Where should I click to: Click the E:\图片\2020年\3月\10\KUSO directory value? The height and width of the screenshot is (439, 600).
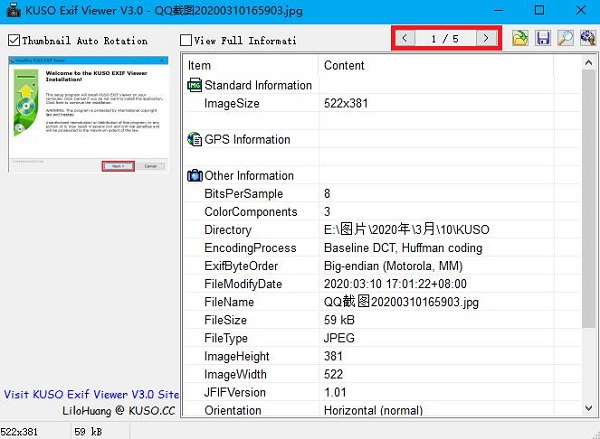pos(406,230)
